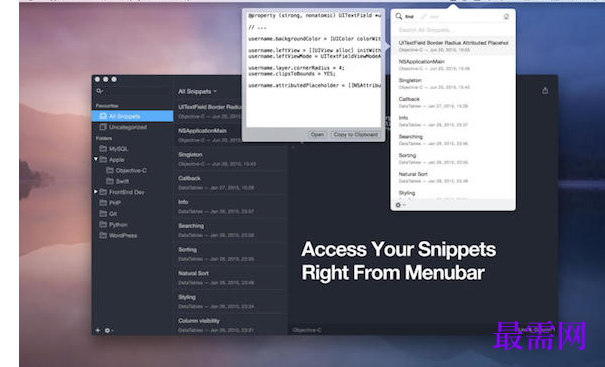This screenshot has width=605, height=367.
Task: Click the WordPress folder icon
Action: pyautogui.click(x=103, y=235)
